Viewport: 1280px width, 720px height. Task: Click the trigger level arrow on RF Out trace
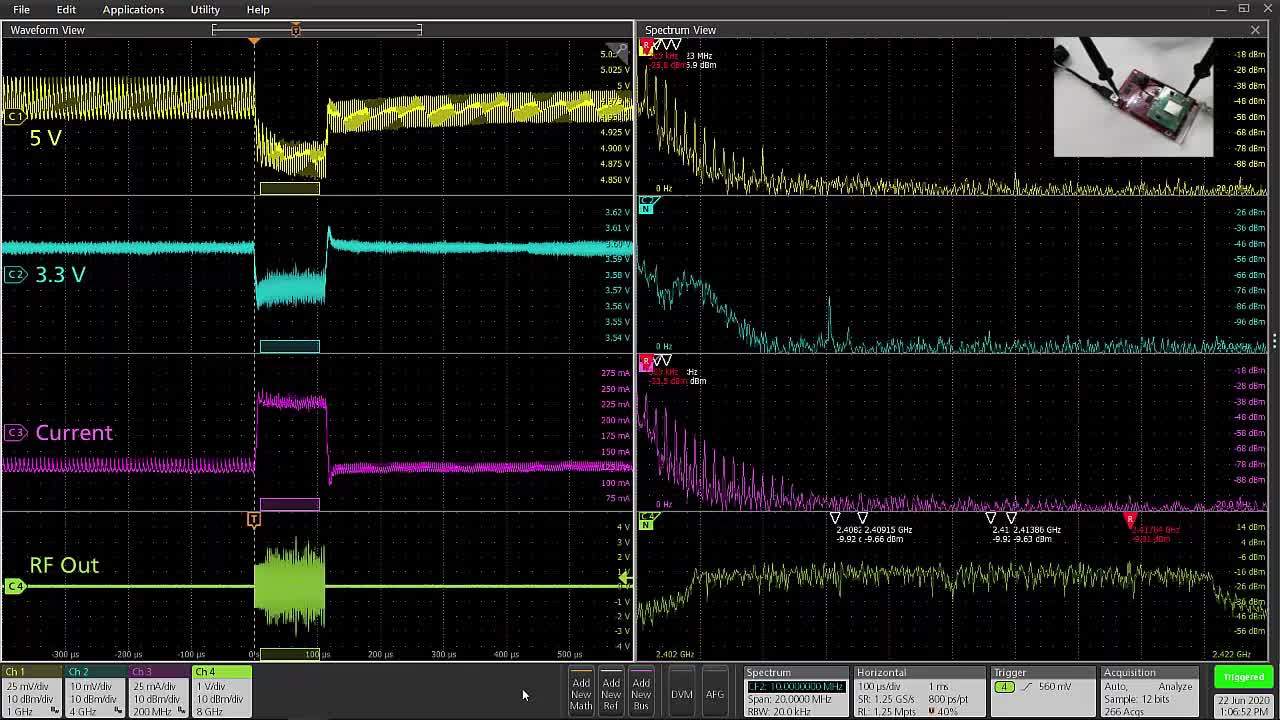click(624, 578)
